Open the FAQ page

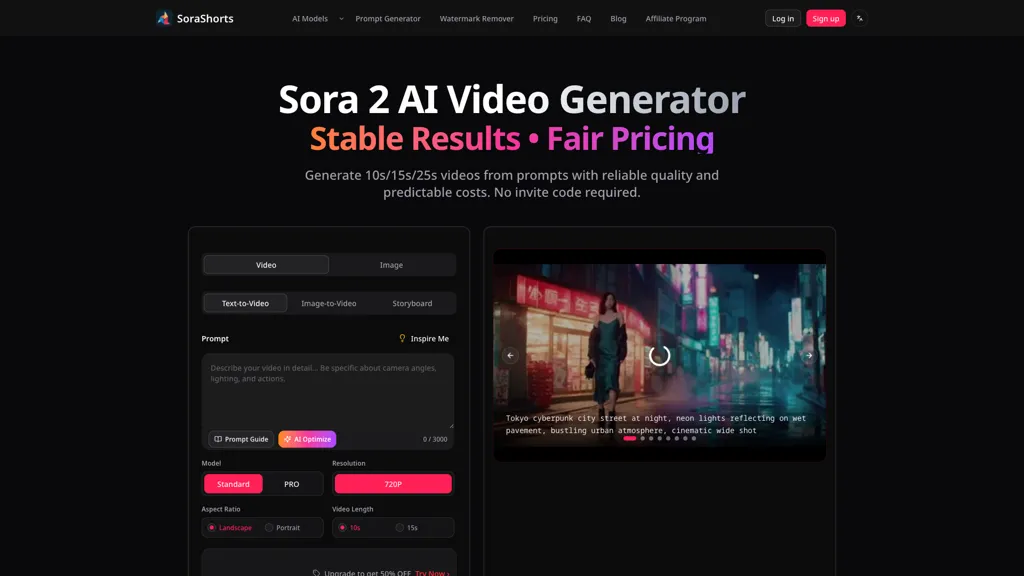point(584,18)
